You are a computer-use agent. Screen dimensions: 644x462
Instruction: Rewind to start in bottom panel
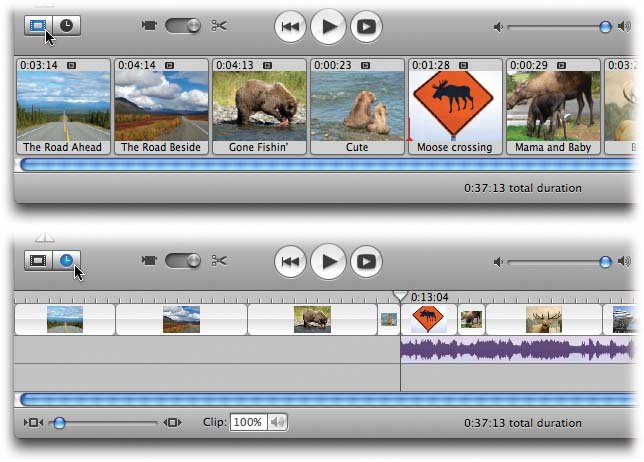tap(290, 262)
